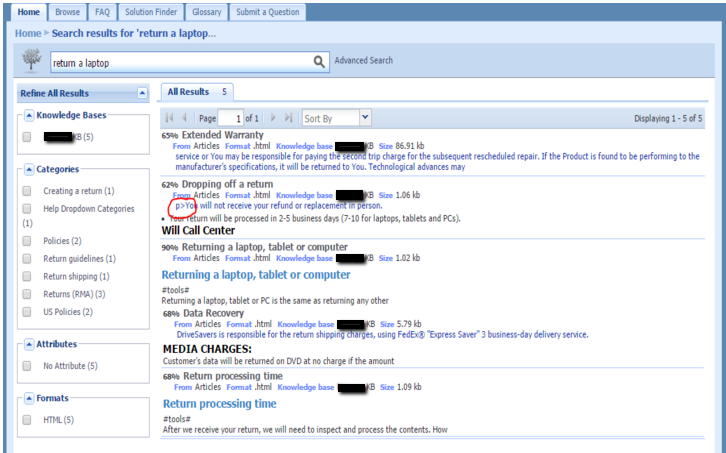Click the search query text field

[178, 62]
